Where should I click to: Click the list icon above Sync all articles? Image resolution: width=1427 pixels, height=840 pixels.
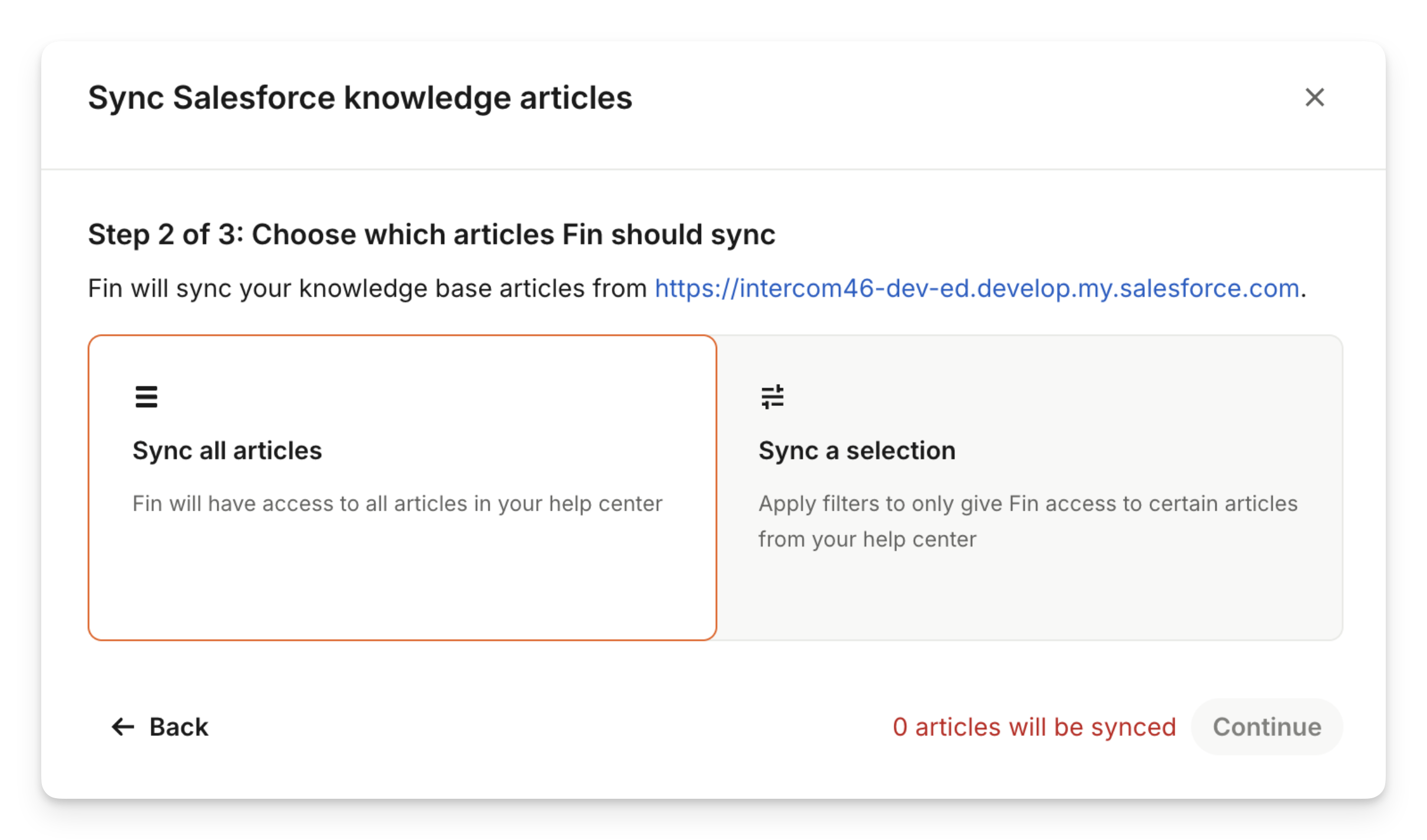146,397
